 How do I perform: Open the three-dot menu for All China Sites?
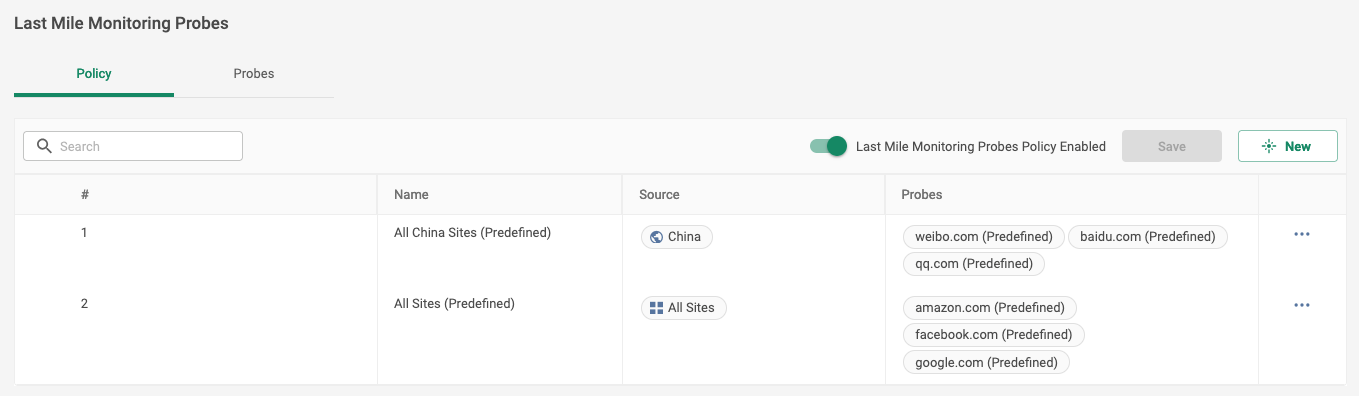coord(1302,234)
